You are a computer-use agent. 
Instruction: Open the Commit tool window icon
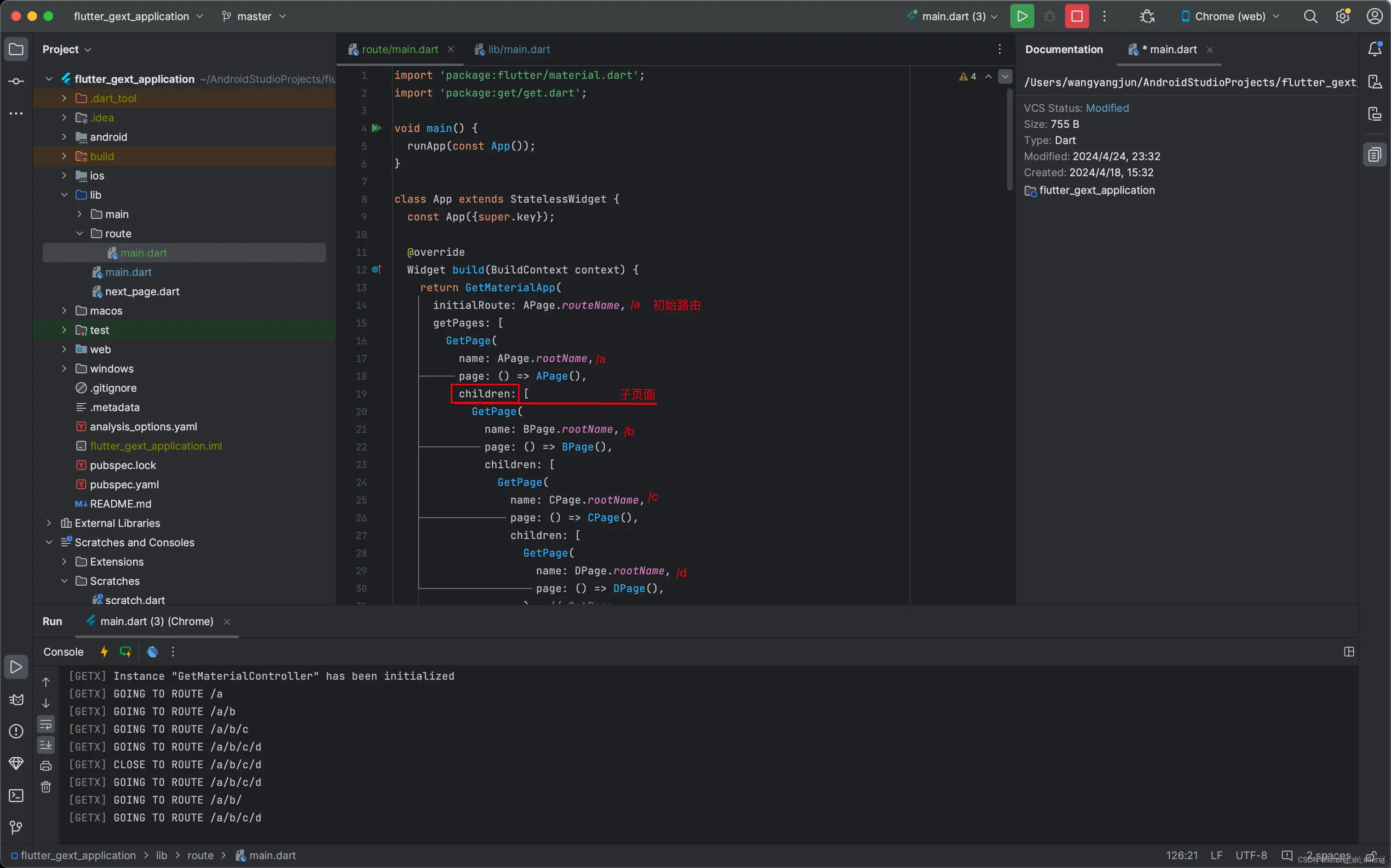[16, 81]
